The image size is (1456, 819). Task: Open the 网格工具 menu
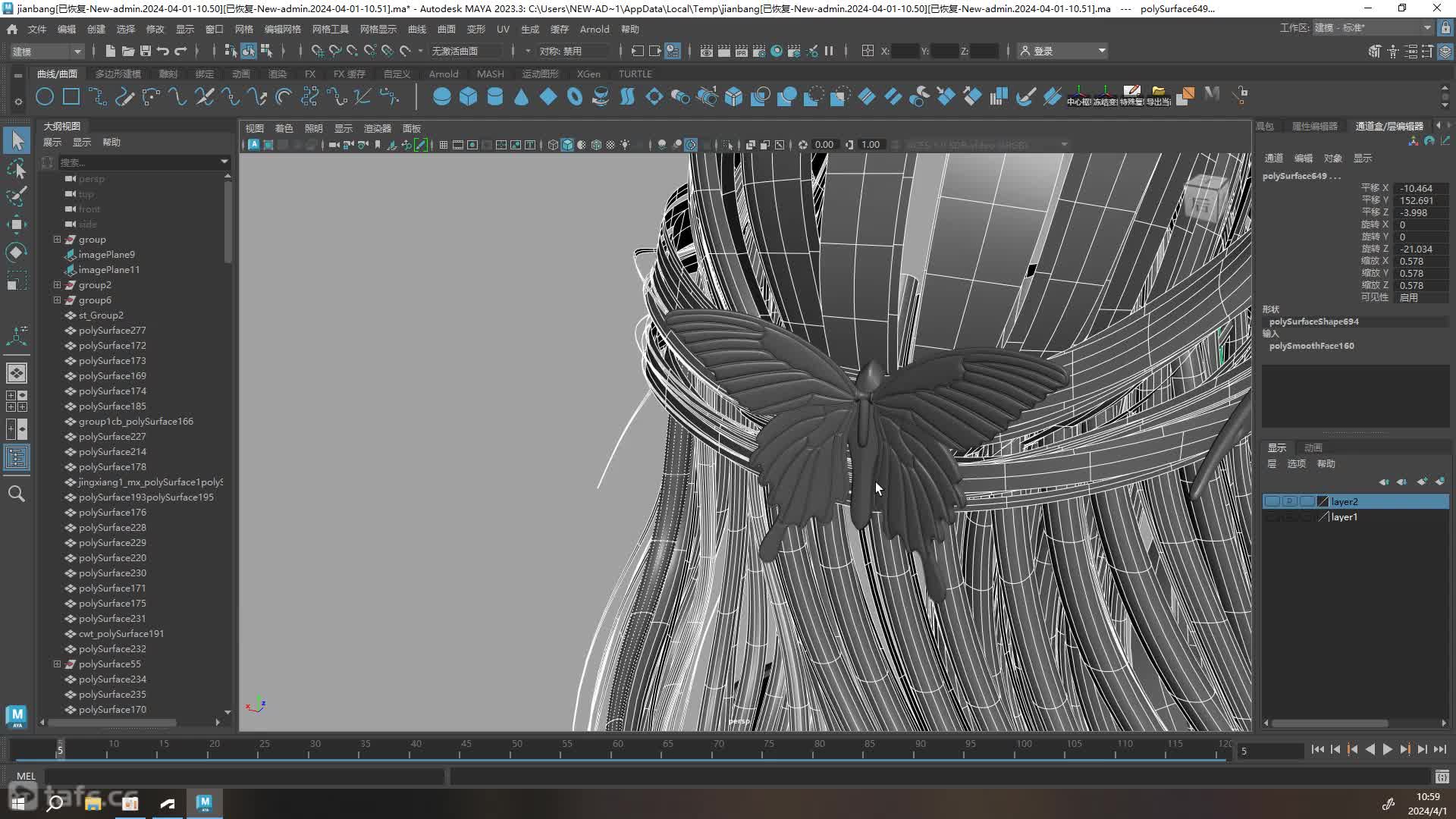coord(331,29)
